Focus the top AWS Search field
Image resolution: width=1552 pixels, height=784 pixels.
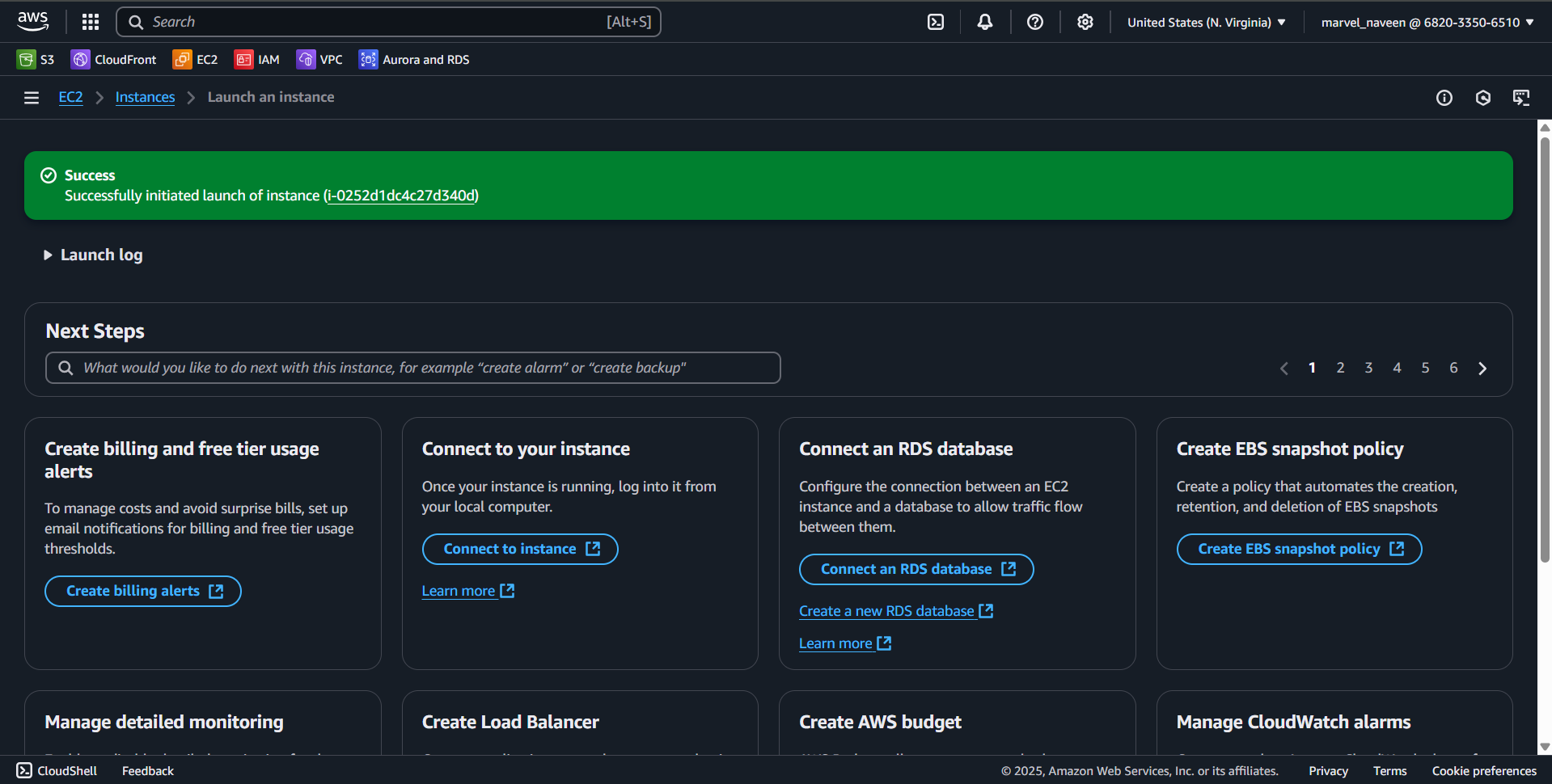tap(388, 22)
